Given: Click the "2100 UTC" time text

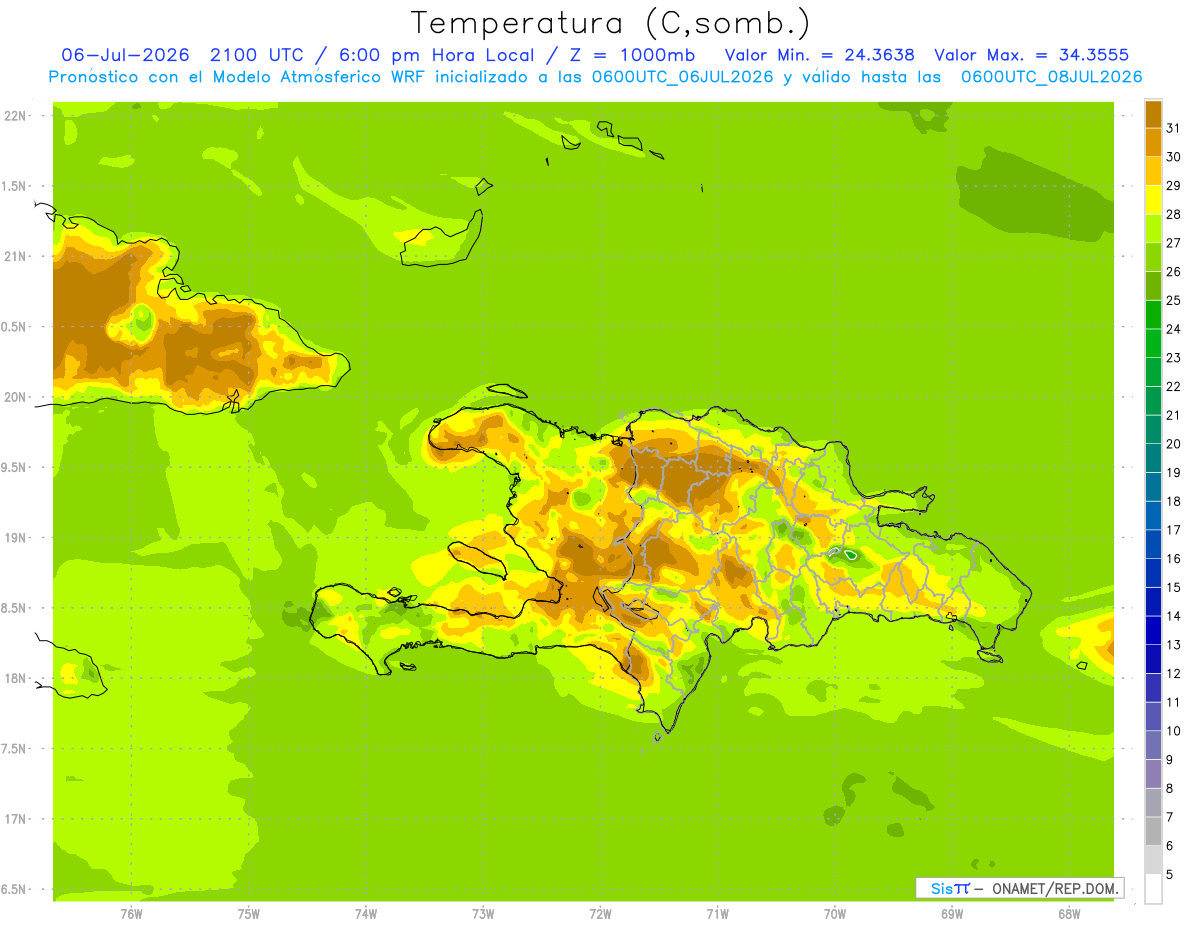Looking at the screenshot, I should coord(255,55).
